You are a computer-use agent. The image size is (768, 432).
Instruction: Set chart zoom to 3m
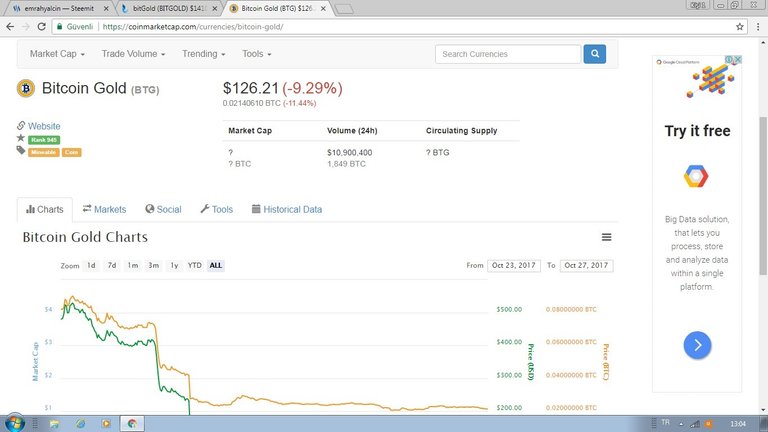[154, 265]
